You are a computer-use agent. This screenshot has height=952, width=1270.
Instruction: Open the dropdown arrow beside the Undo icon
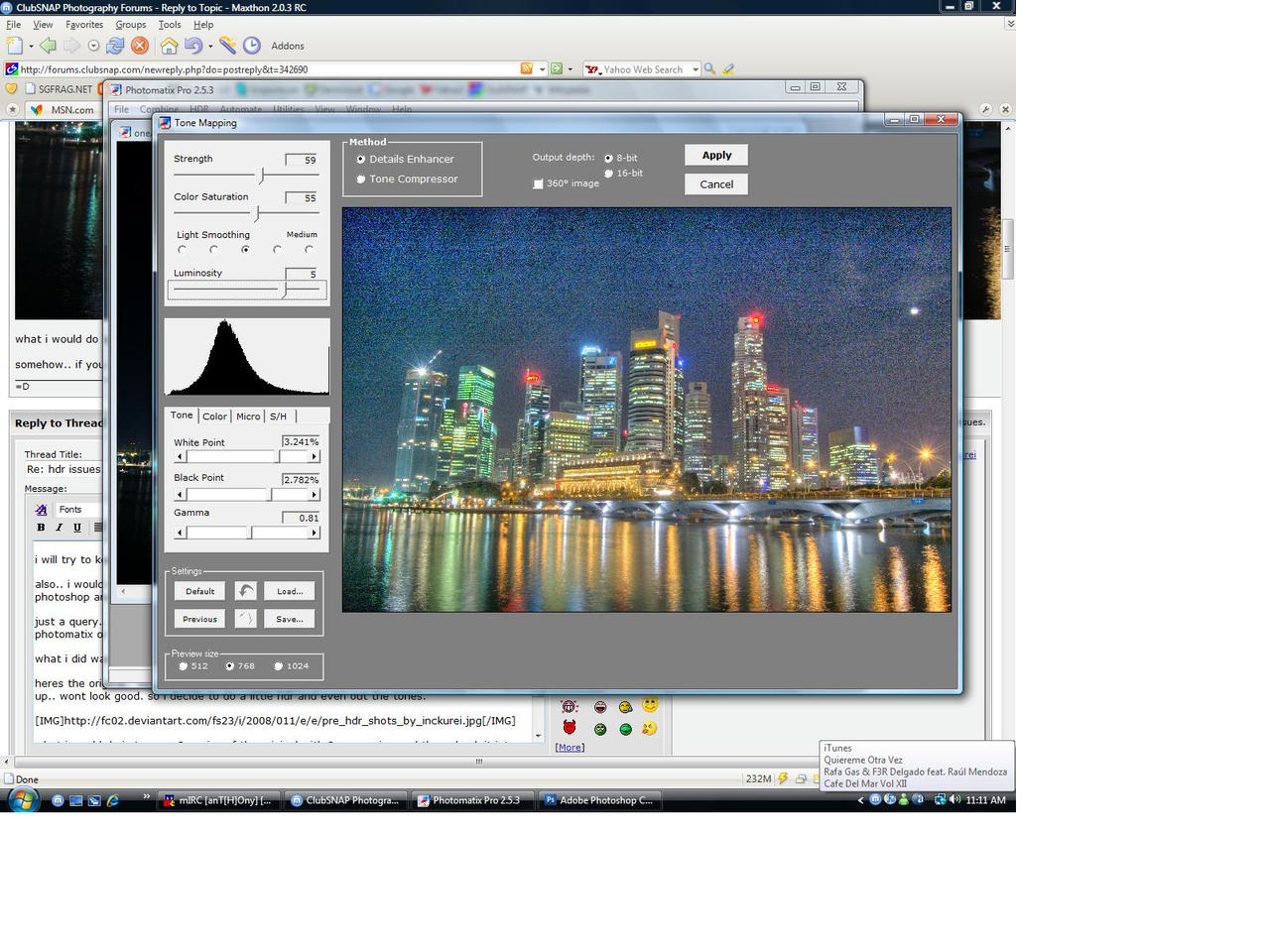coord(209,46)
